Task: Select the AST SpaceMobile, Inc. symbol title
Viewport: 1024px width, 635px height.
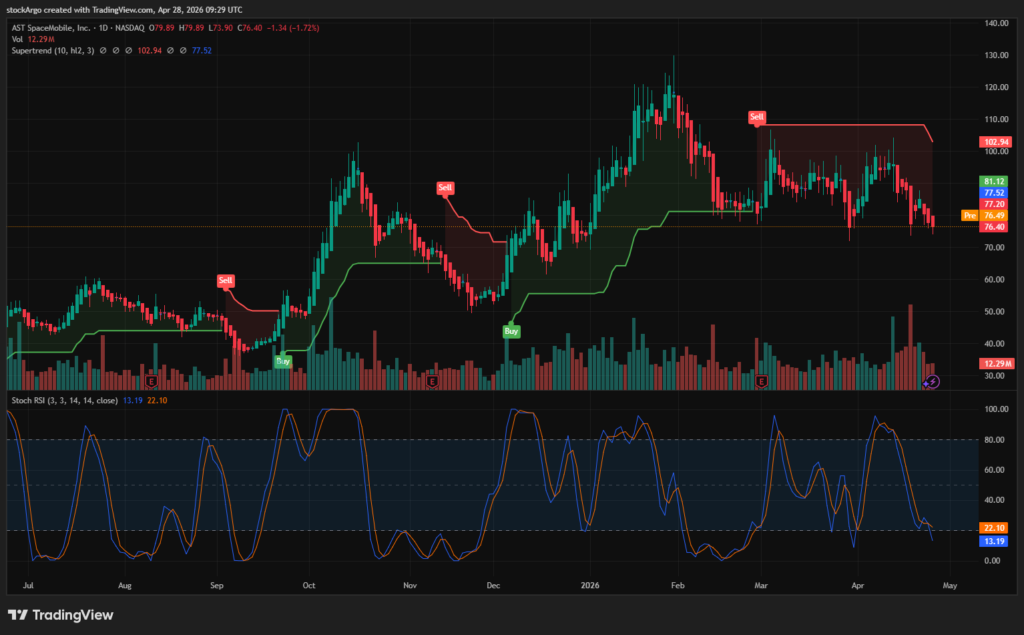Action: (50, 28)
